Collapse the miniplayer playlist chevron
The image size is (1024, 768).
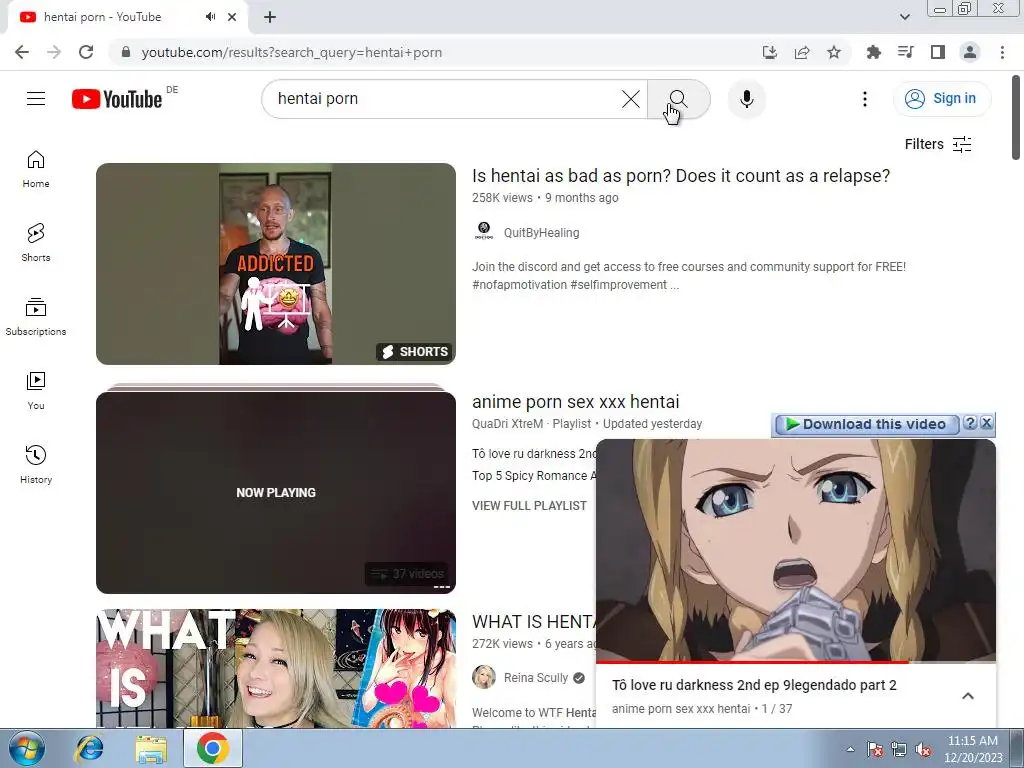coord(968,696)
